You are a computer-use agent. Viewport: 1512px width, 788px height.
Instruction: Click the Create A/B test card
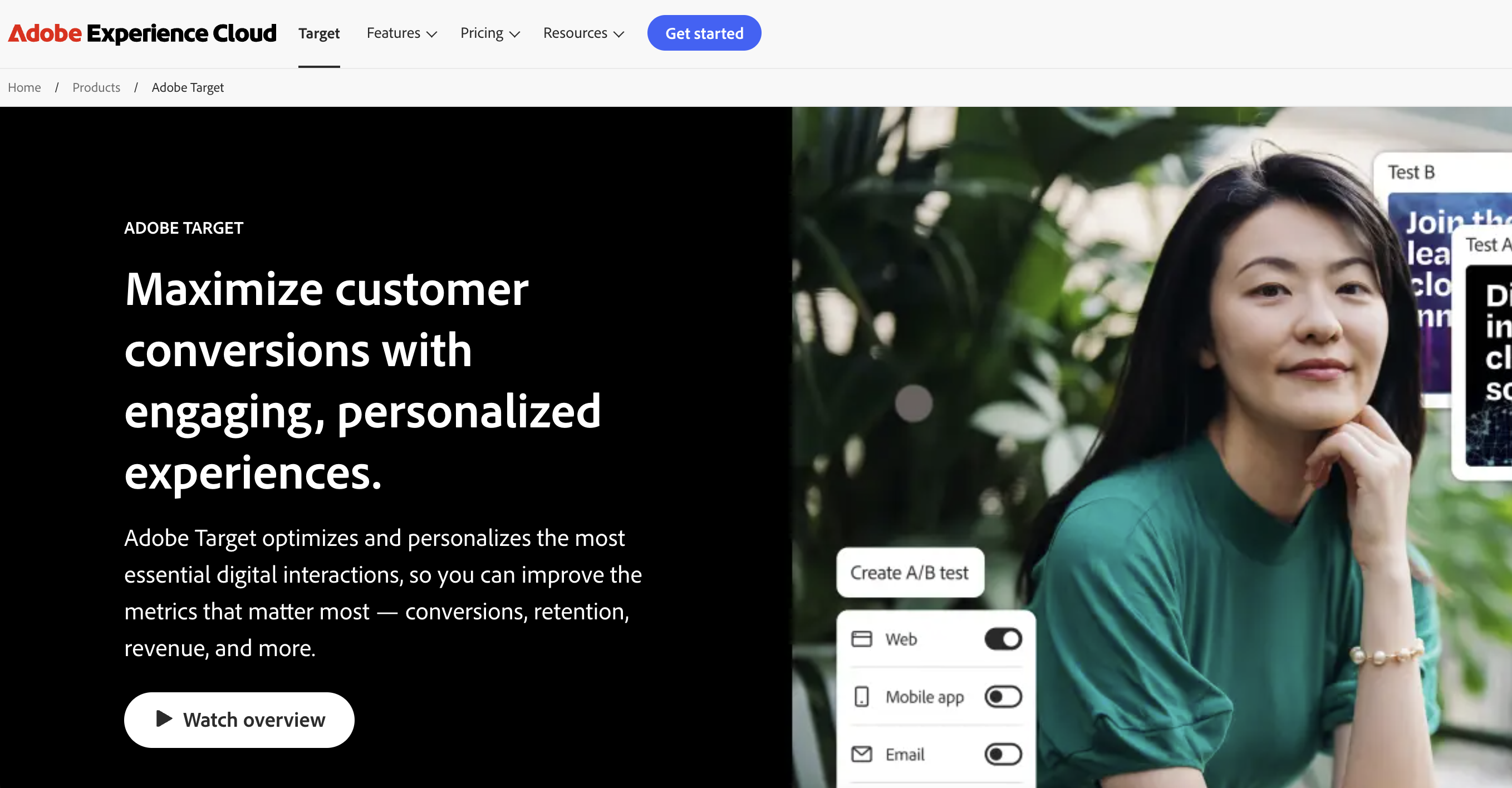click(910, 572)
